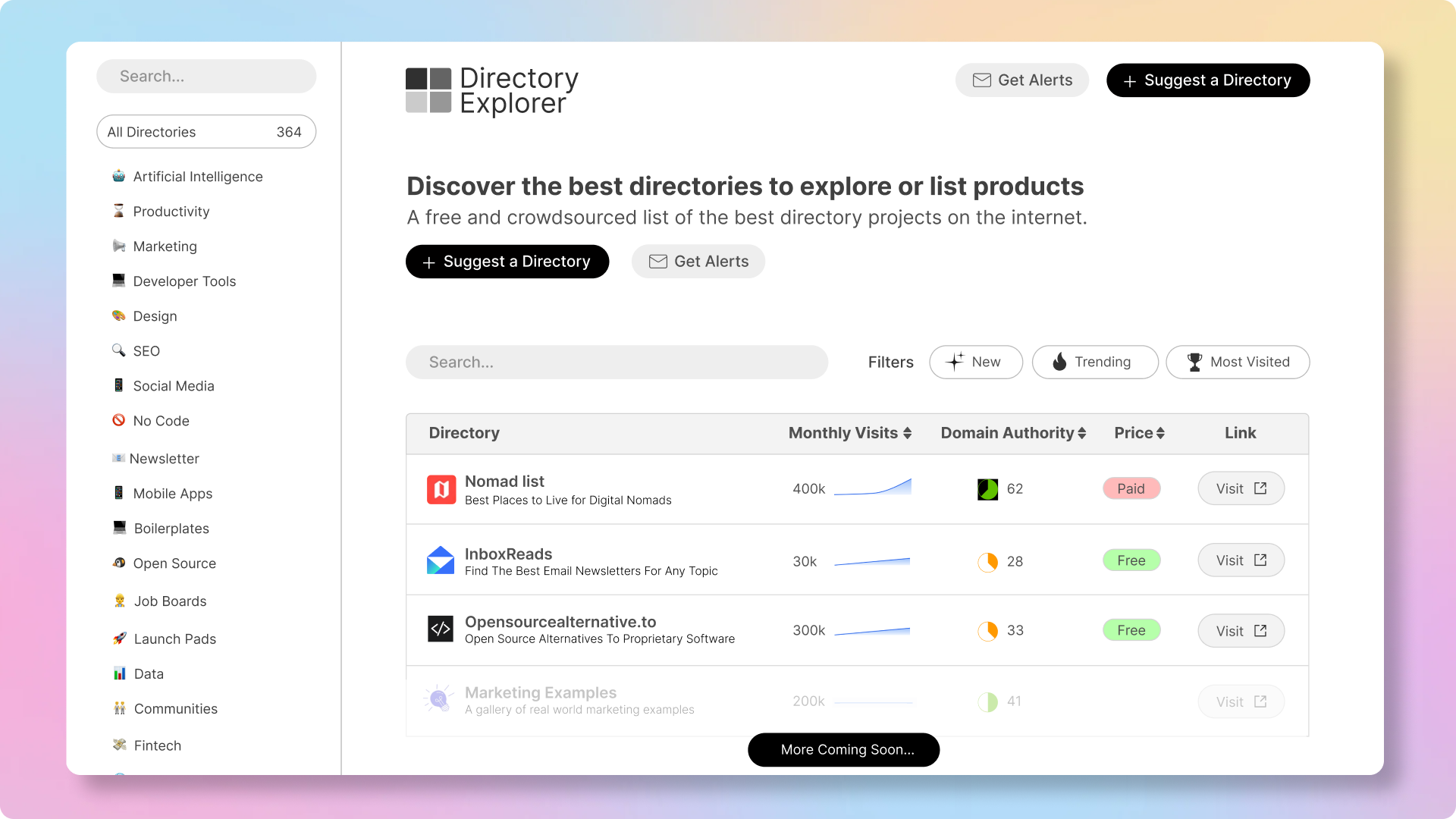Viewport: 1456px width, 819px height.
Task: Click the Artificial Intelligence robot icon
Action: coord(119,176)
